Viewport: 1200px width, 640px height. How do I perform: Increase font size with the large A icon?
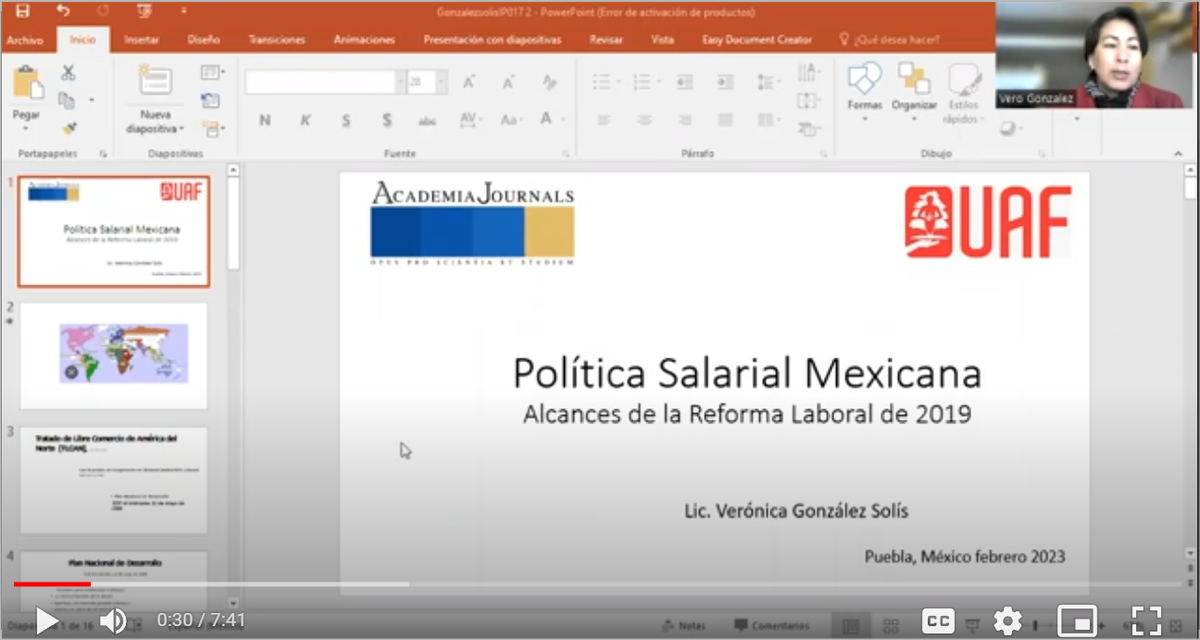click(x=469, y=82)
